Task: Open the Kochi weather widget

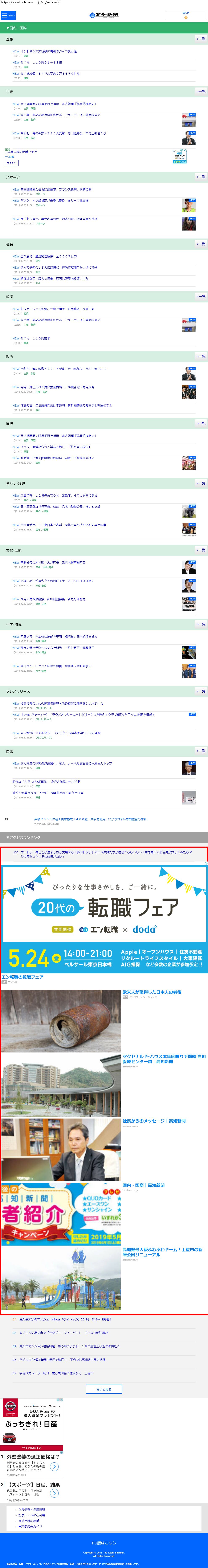Action: pos(185,15)
